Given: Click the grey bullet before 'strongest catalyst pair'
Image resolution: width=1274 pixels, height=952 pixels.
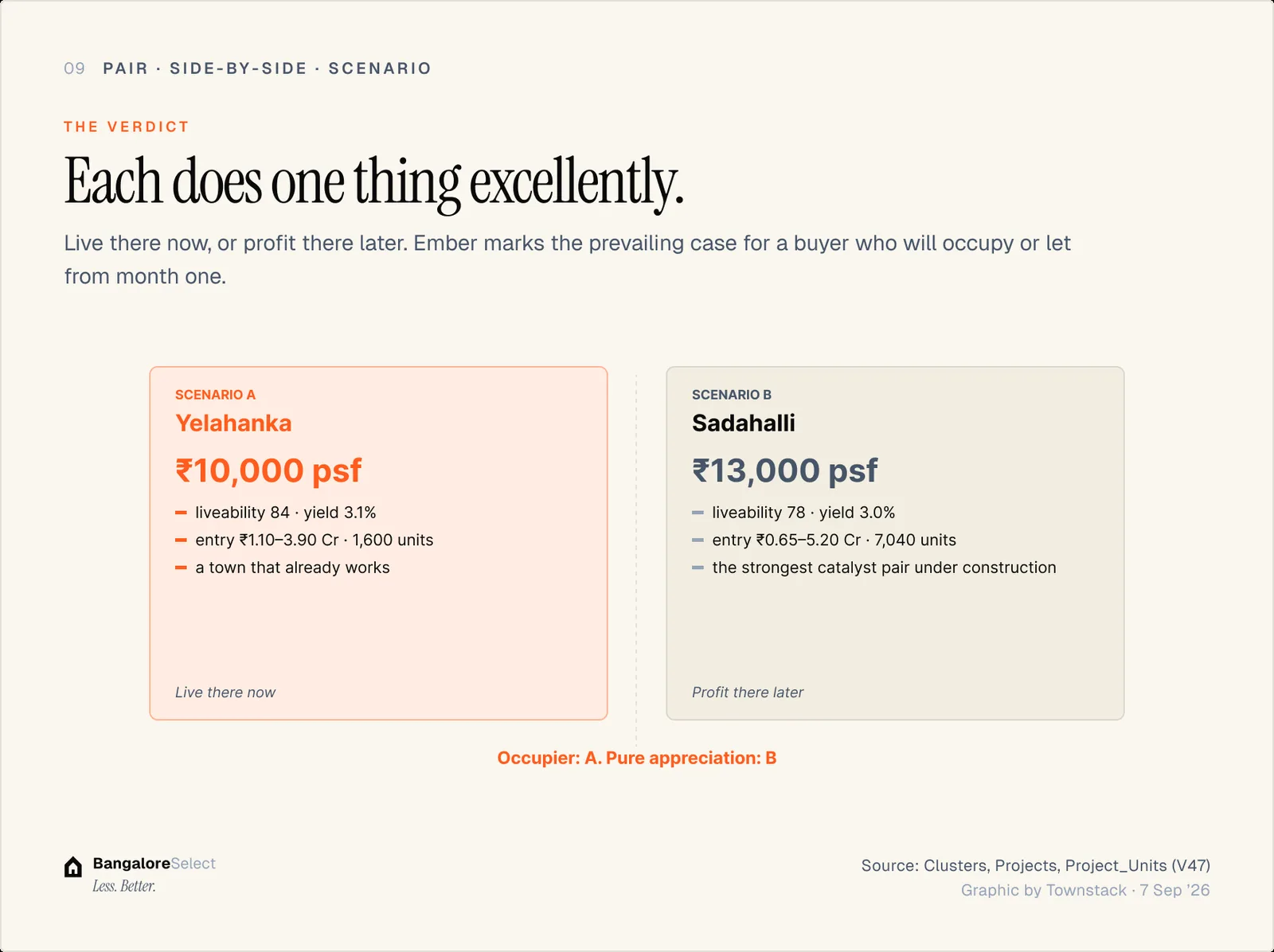Looking at the screenshot, I should point(698,568).
